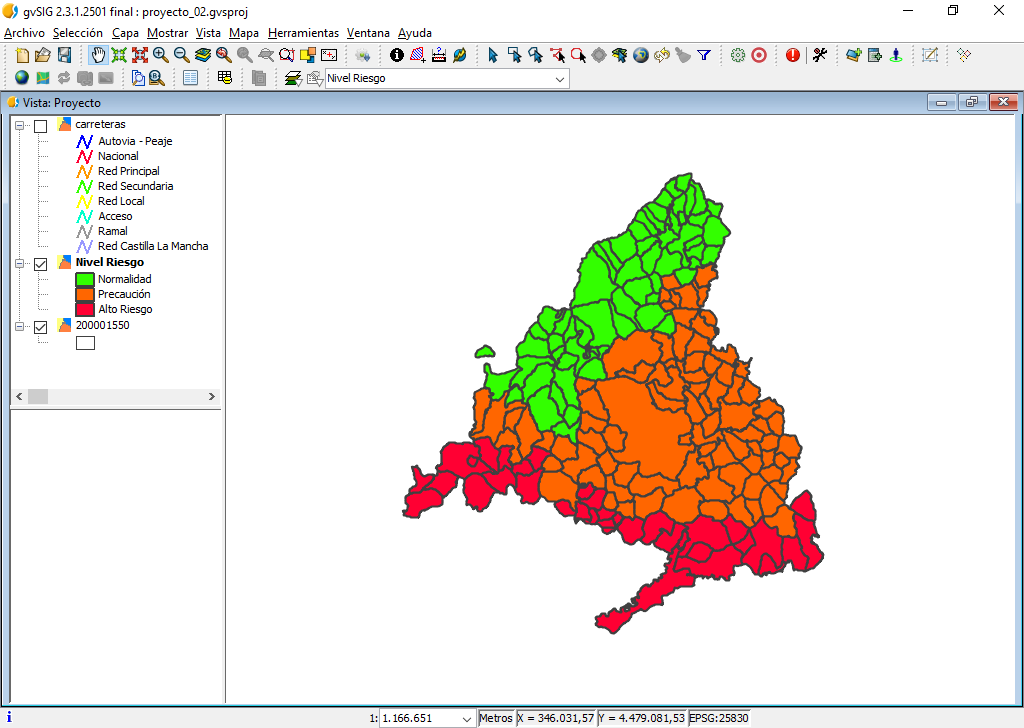Open the crossed tools Preferences icon
Viewport: 1024px width, 728px height.
(x=820, y=55)
